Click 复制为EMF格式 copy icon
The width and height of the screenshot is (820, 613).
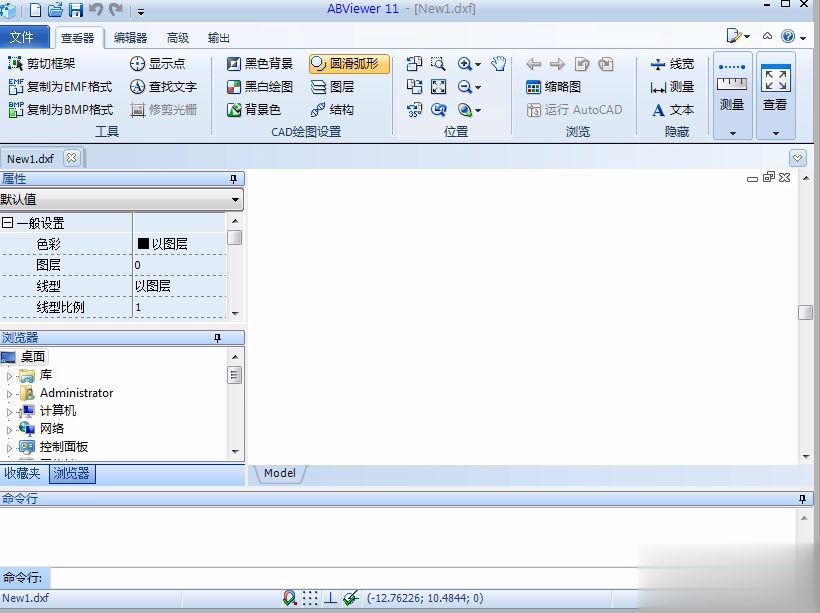(x=16, y=87)
